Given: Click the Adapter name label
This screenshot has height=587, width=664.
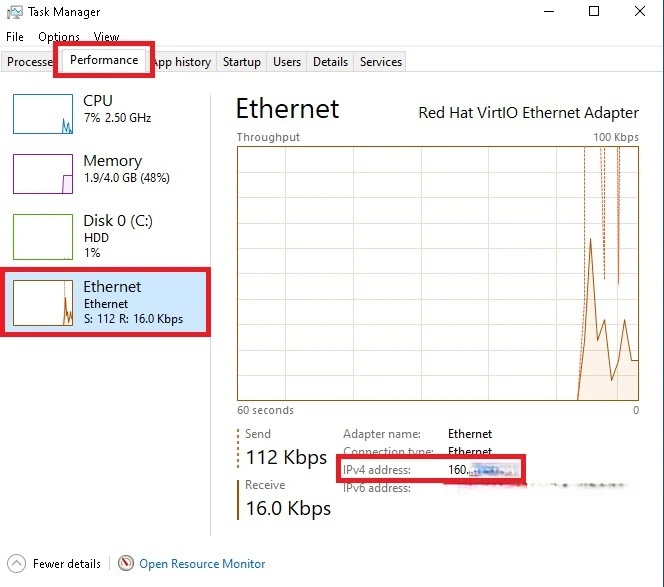Looking at the screenshot, I should coord(382,434).
